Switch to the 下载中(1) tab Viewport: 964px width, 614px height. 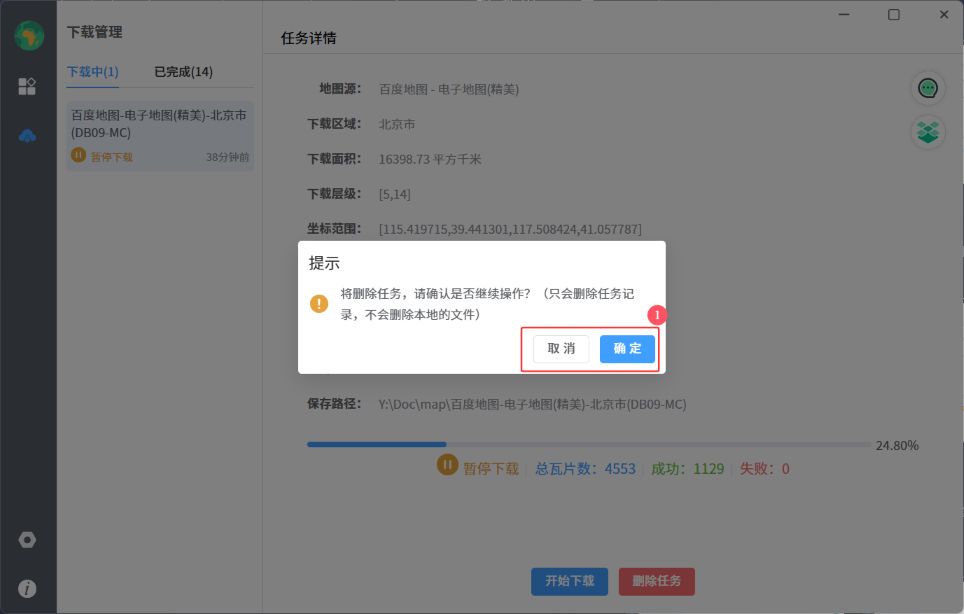tap(92, 72)
